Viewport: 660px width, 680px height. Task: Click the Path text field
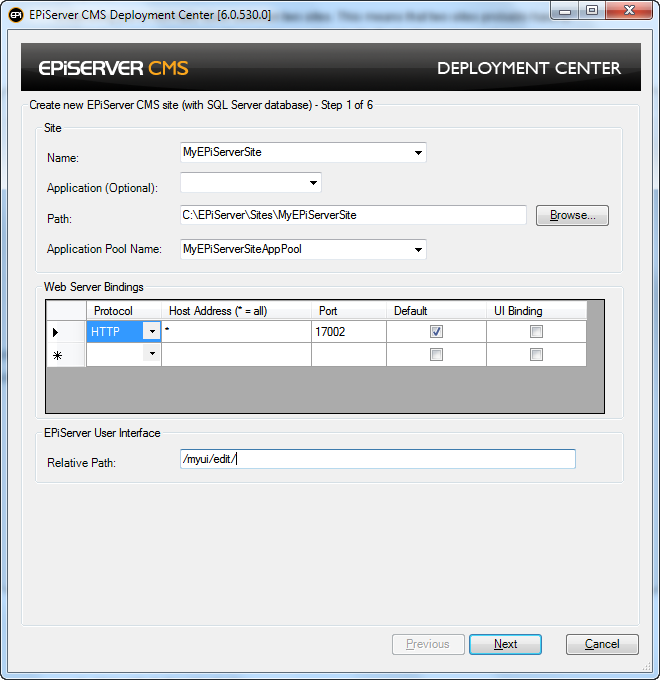[x=352, y=215]
